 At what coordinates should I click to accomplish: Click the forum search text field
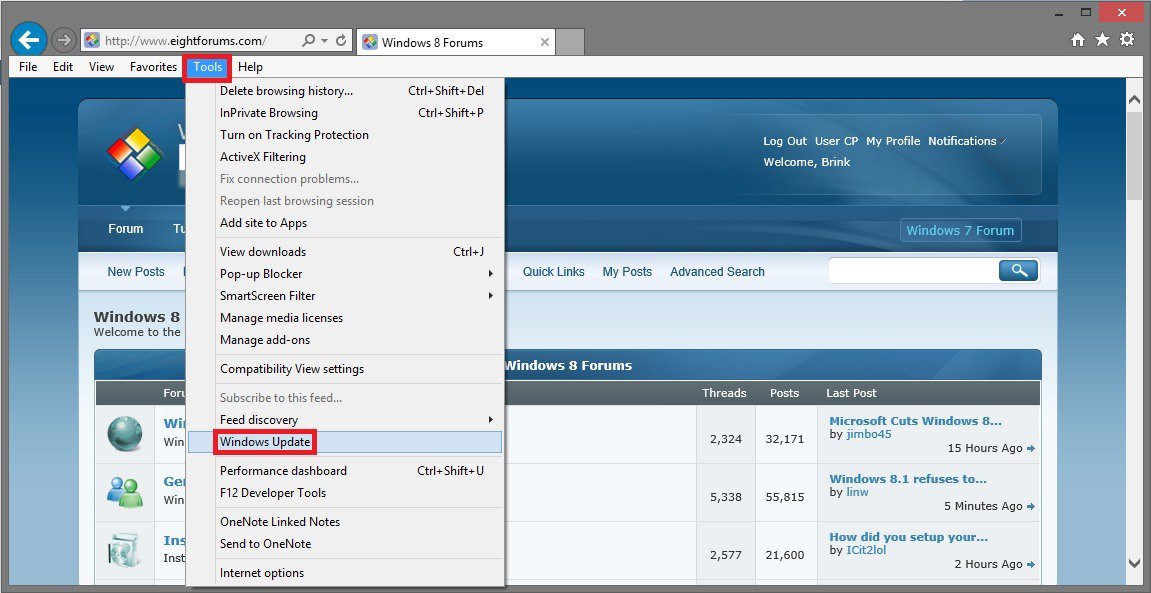tap(912, 270)
